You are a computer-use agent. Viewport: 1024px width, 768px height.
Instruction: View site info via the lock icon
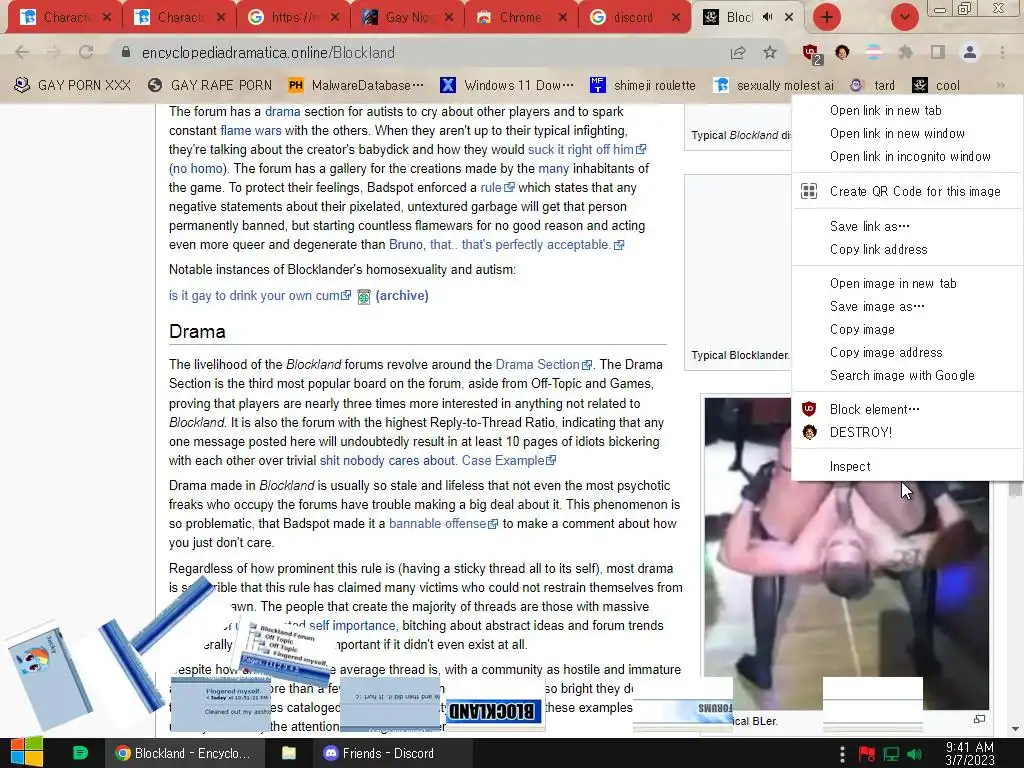click(126, 52)
